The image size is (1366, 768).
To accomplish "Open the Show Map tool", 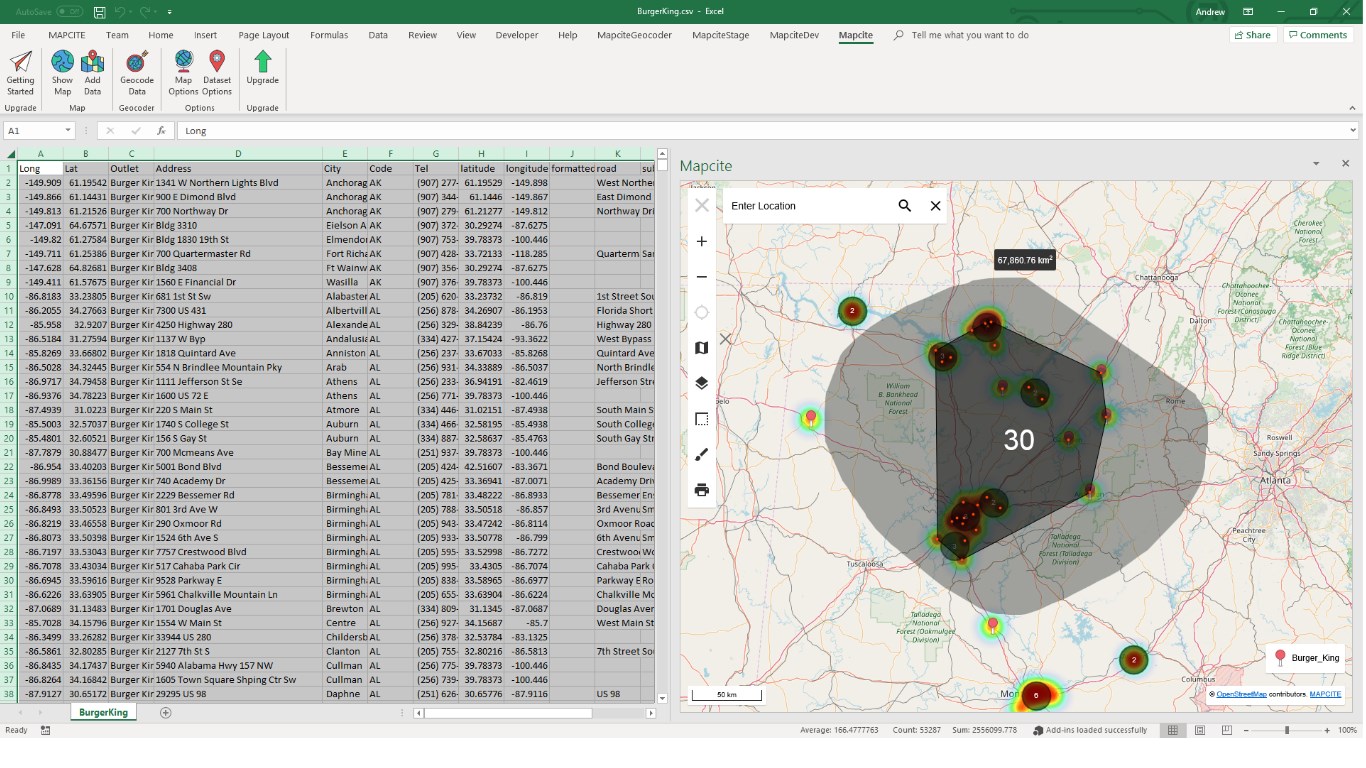I will tap(62, 72).
